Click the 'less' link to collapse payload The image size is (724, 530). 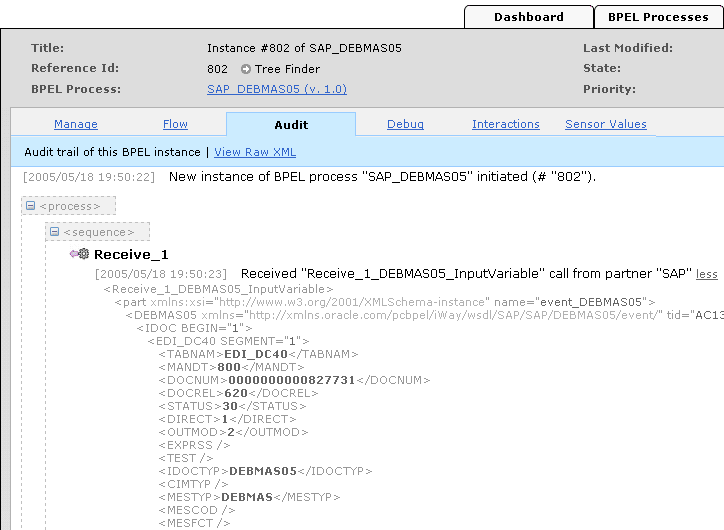[x=706, y=274]
